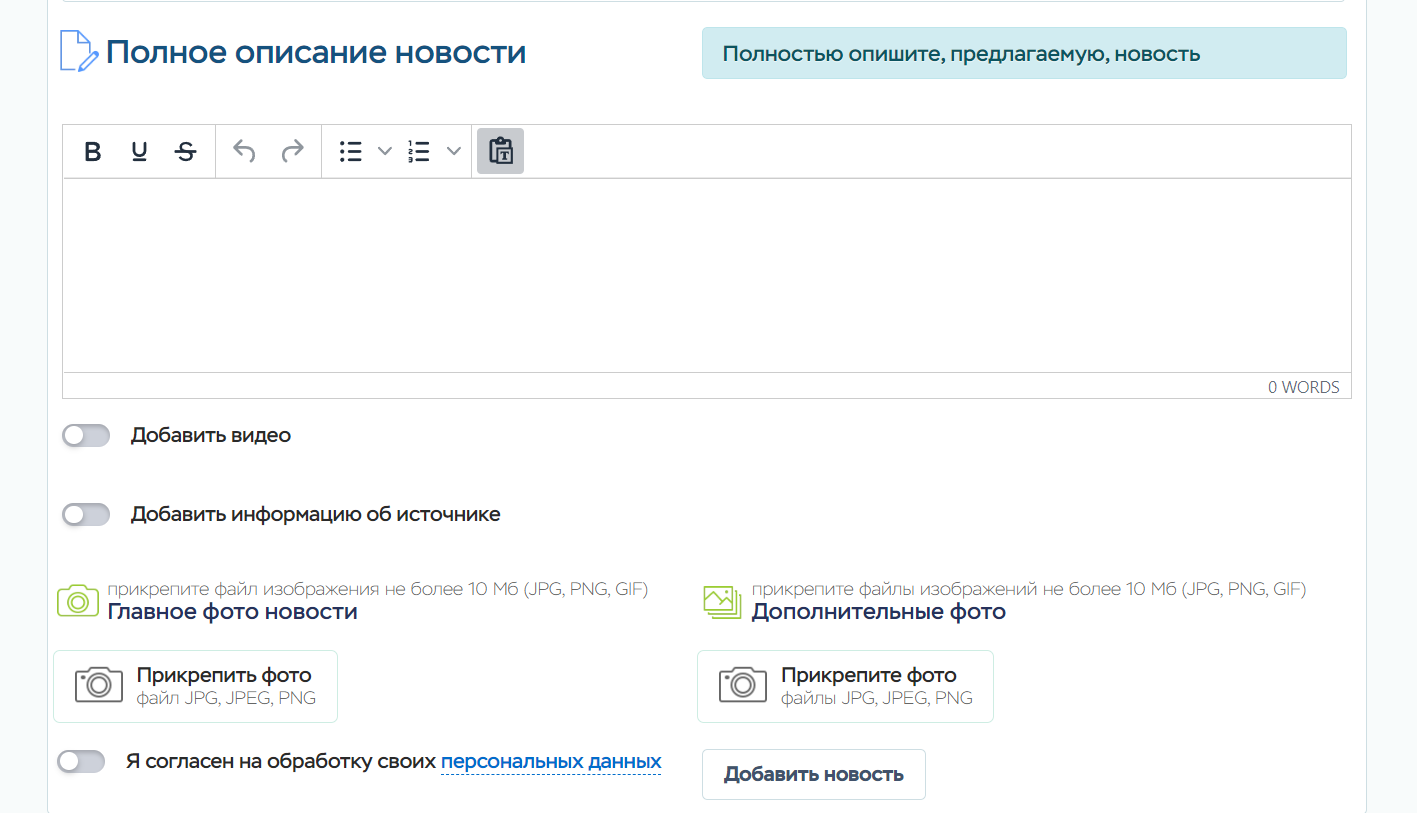Viewport: 1417px width, 813px height.
Task: Click the redo arrow icon
Action: [292, 152]
